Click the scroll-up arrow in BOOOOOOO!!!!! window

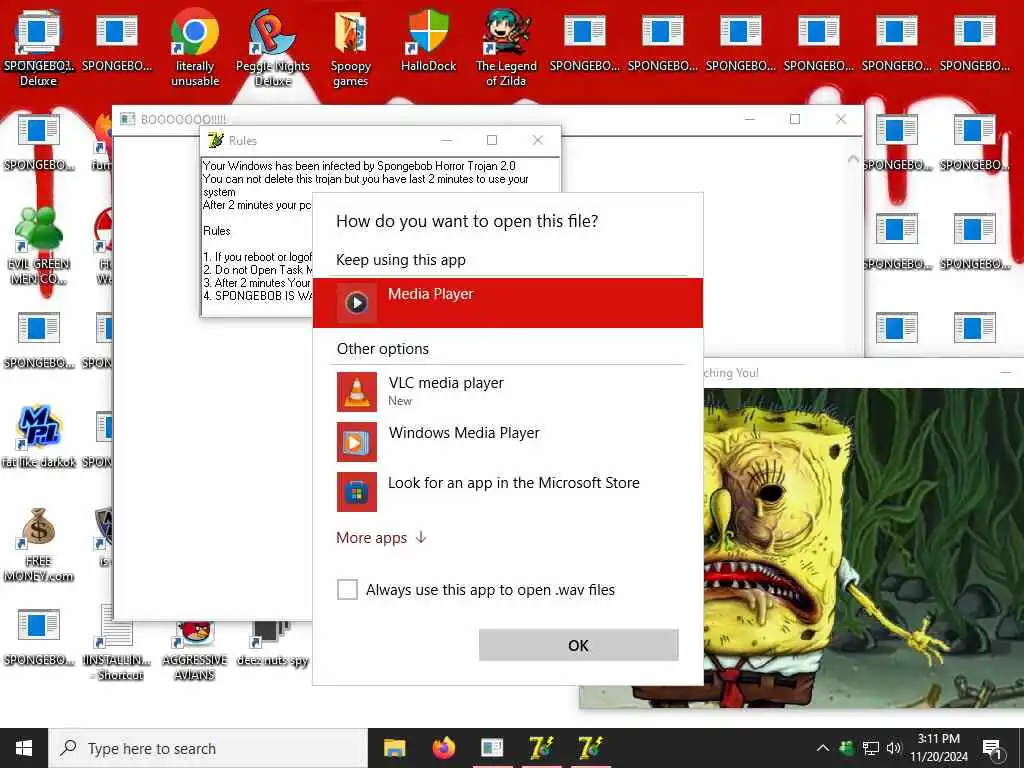pyautogui.click(x=853, y=159)
